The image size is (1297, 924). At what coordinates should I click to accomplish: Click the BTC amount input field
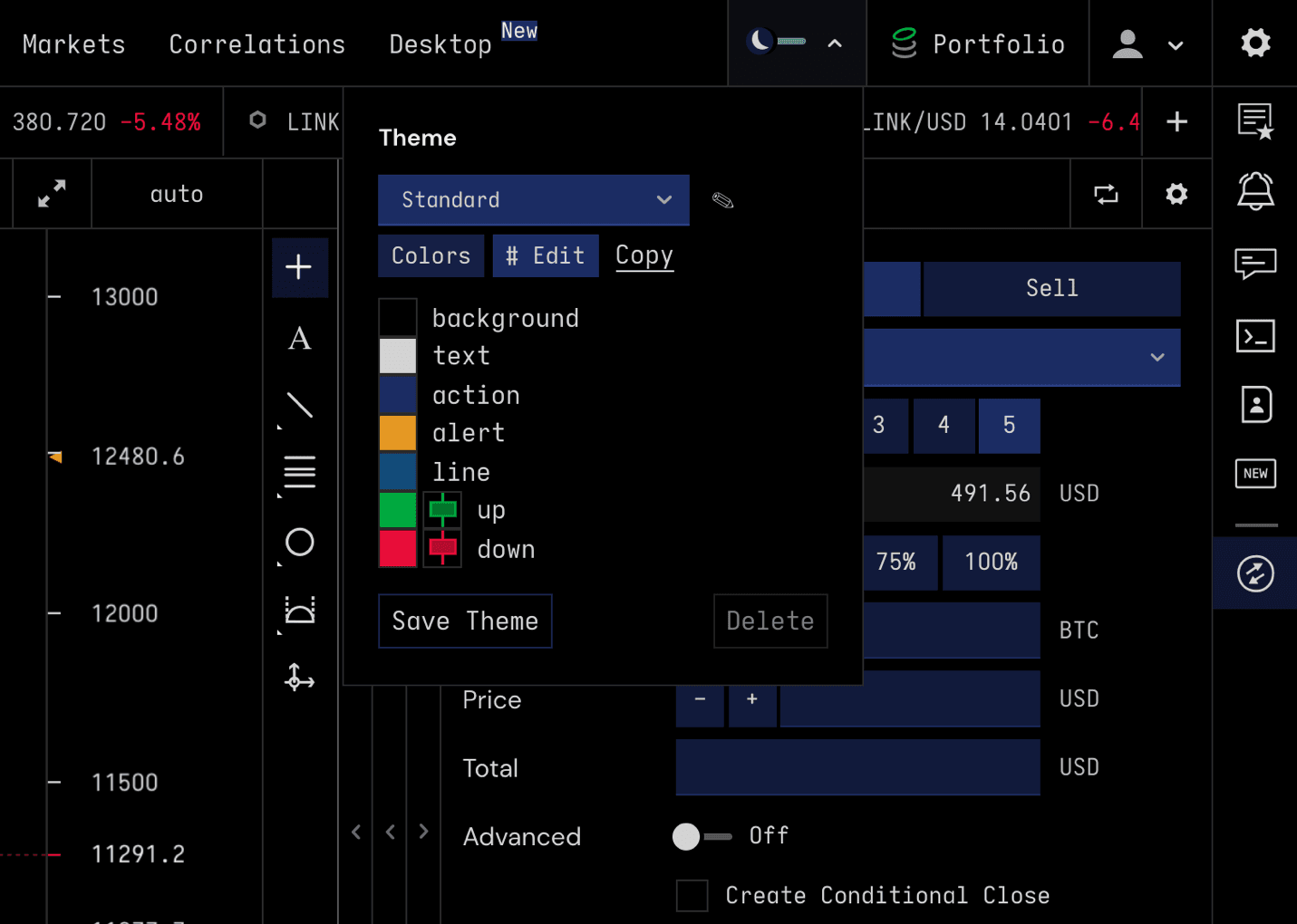point(951,630)
